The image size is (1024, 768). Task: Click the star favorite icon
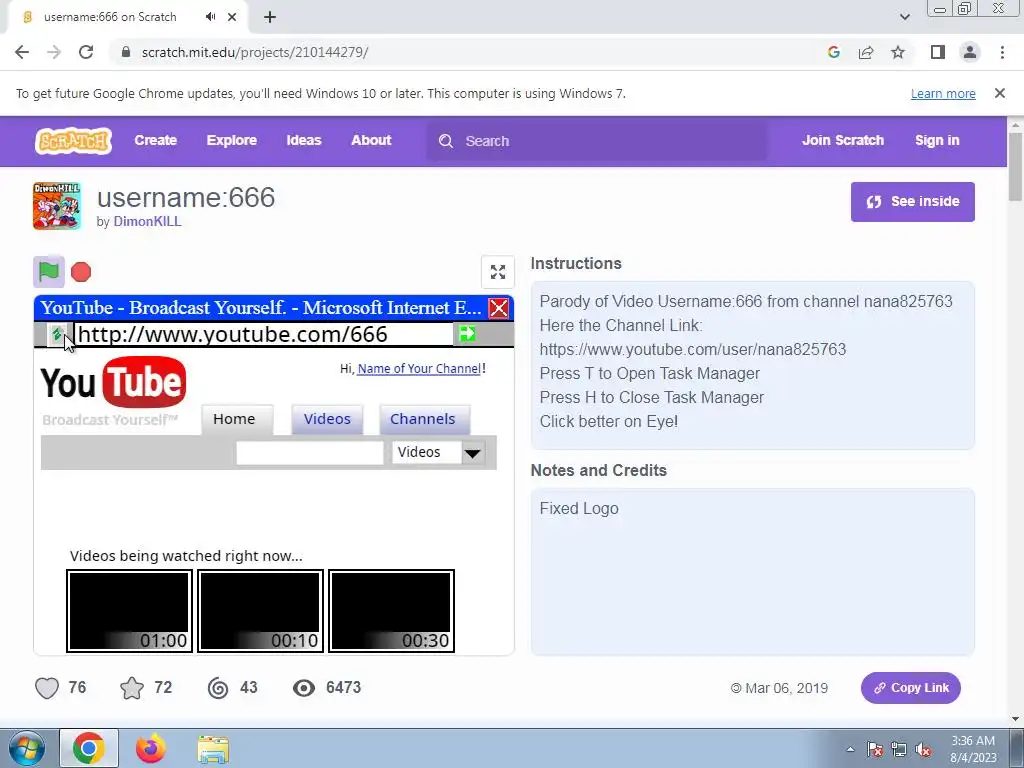(132, 688)
